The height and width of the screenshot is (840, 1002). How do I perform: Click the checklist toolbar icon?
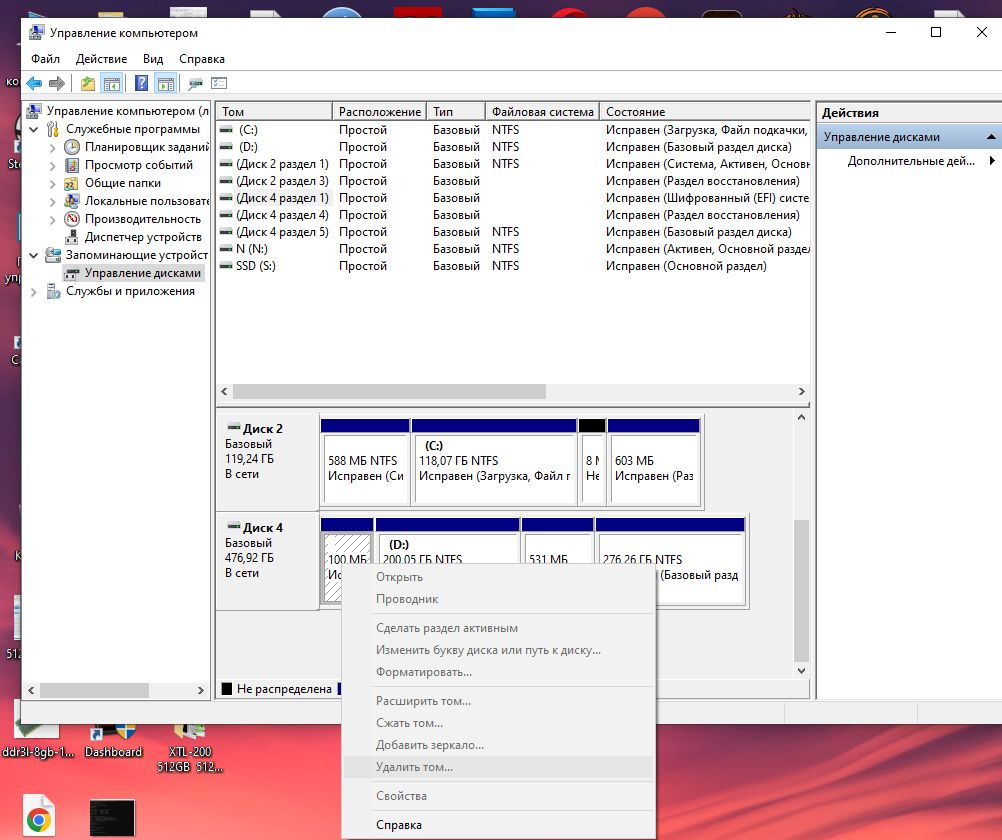[219, 83]
